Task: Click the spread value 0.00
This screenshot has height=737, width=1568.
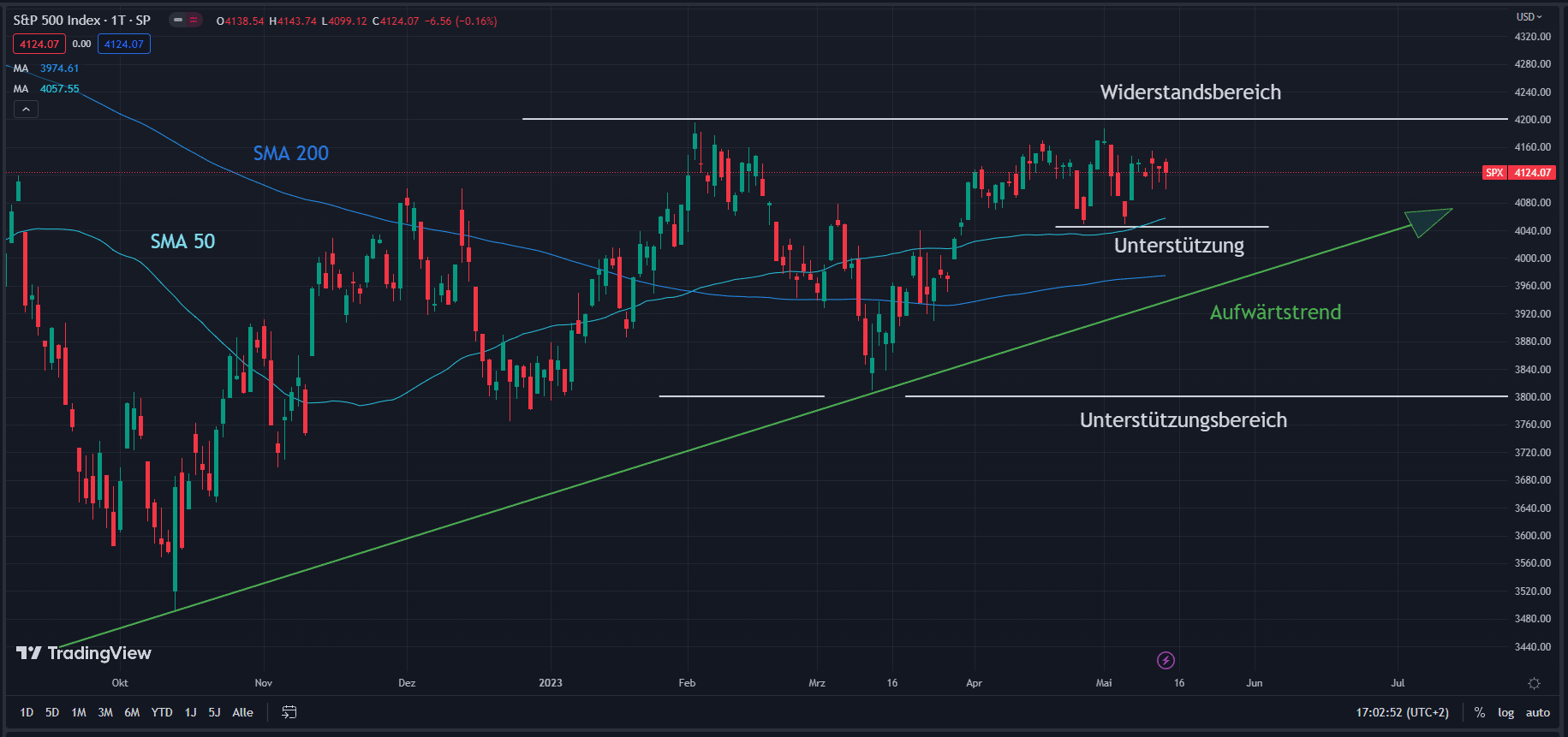Action: click(x=81, y=44)
